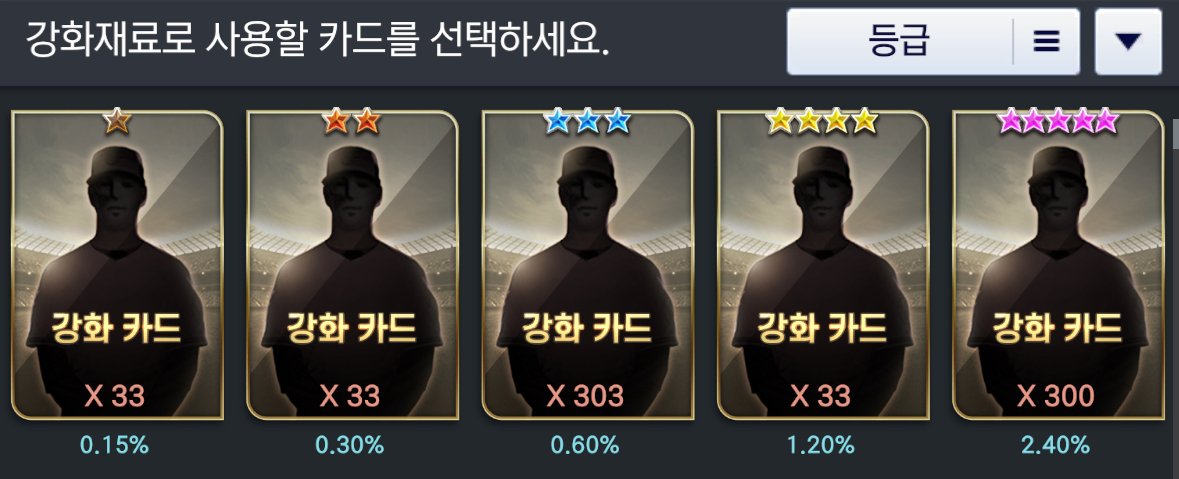Image resolution: width=1179 pixels, height=479 pixels.
Task: Click the 0.60% rate text
Action: click(585, 445)
